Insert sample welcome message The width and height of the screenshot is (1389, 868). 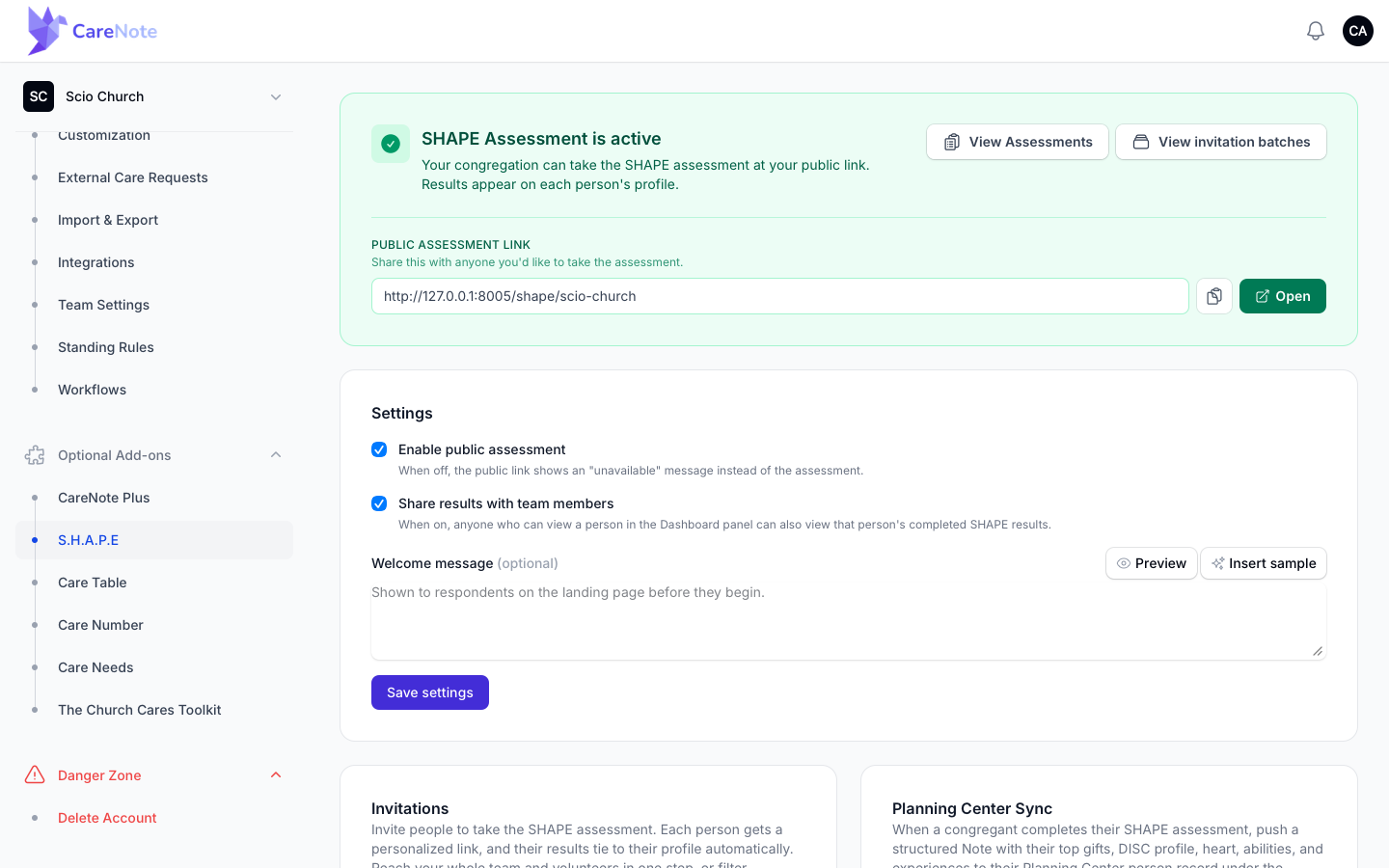coord(1264,563)
